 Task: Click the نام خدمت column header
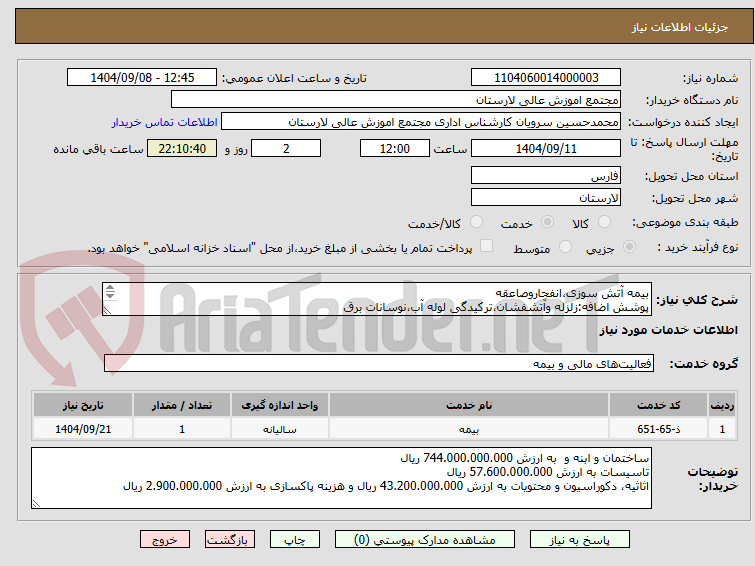pyautogui.click(x=469, y=405)
